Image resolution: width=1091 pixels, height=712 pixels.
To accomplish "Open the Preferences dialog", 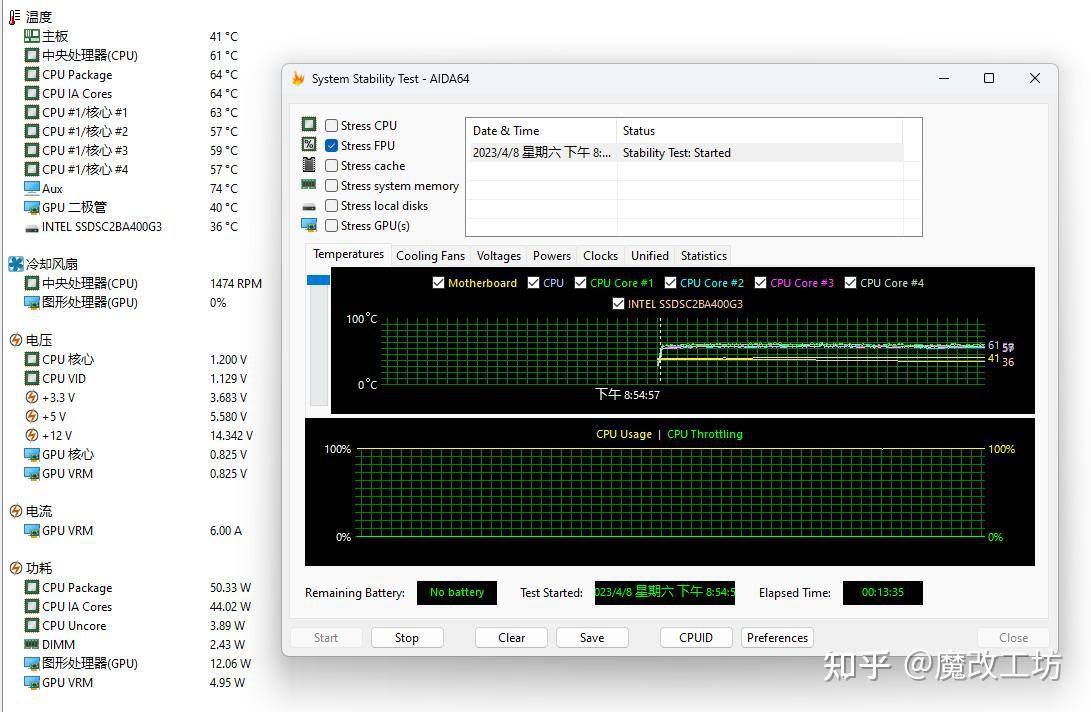I will (x=777, y=637).
